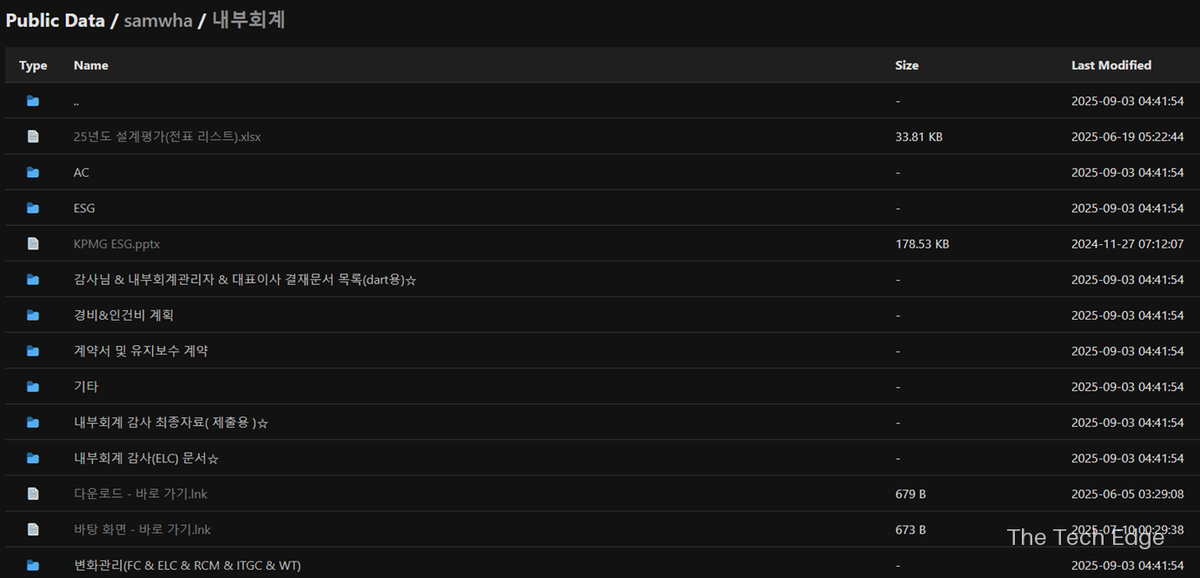
Task: Sort by the Last Modified column header
Action: coord(1111,65)
